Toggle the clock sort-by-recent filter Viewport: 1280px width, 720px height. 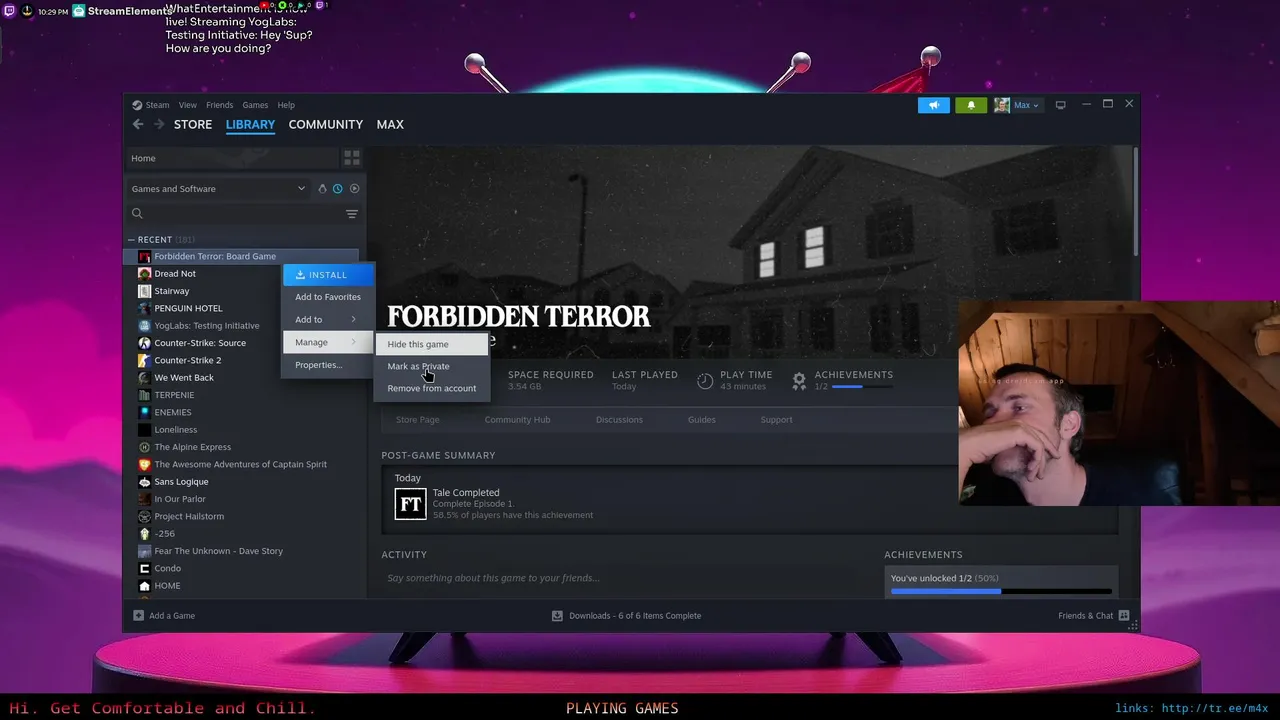click(338, 188)
